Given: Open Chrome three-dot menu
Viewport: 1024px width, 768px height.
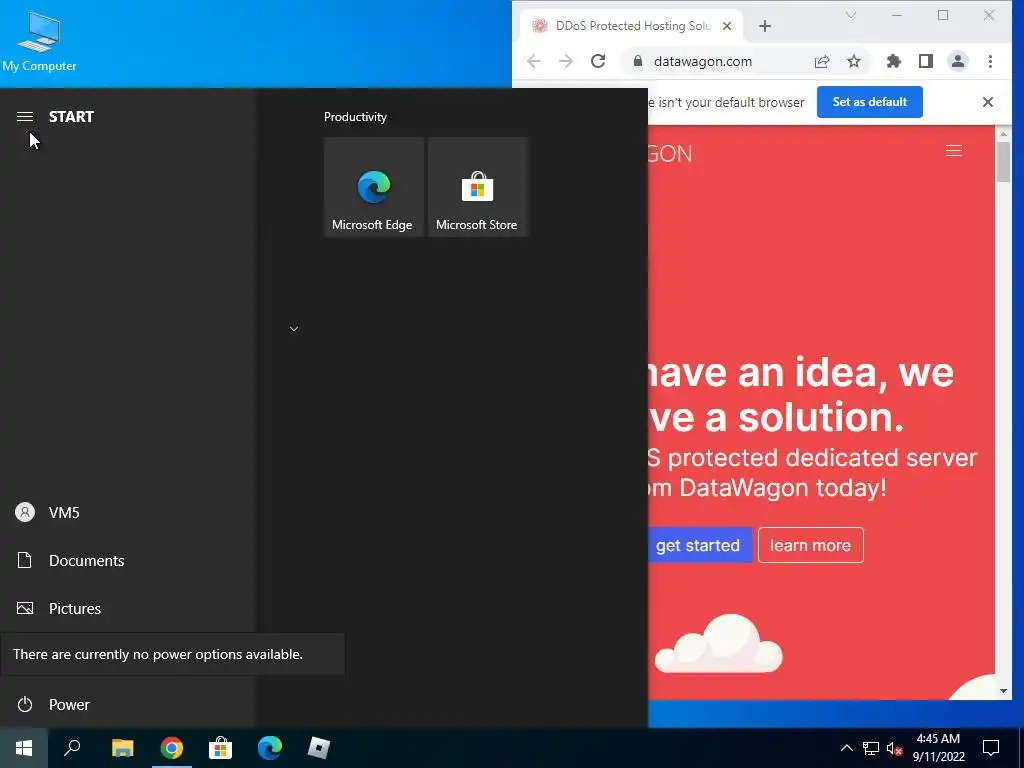Looking at the screenshot, I should (x=990, y=61).
